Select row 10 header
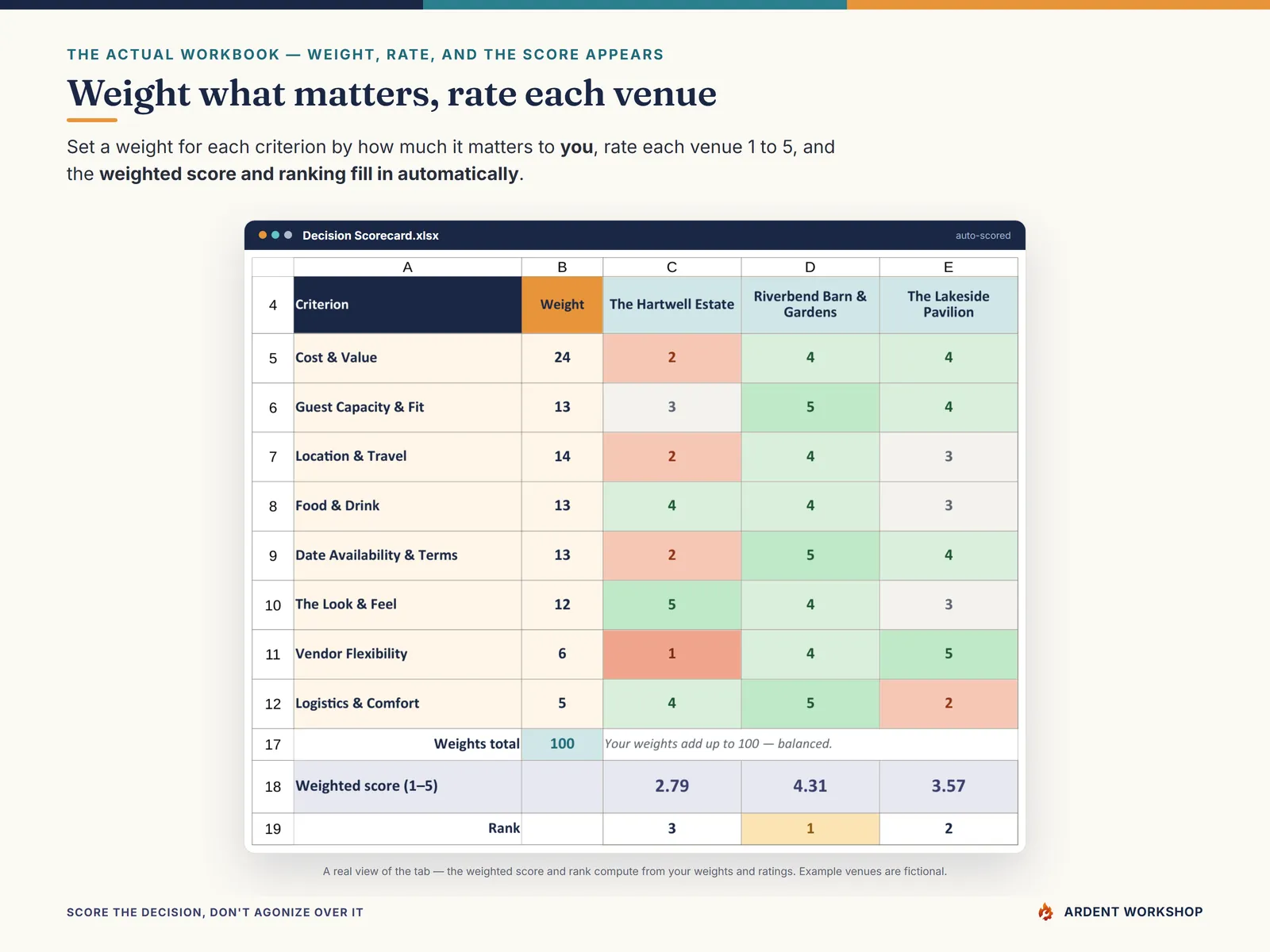1270x952 pixels. [x=273, y=605]
